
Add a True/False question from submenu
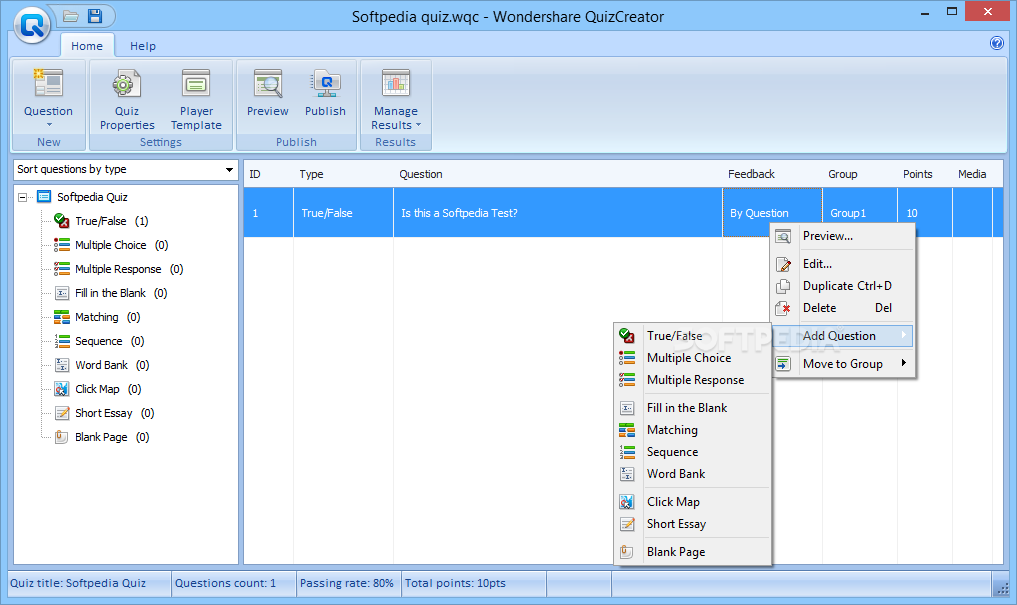pyautogui.click(x=693, y=336)
